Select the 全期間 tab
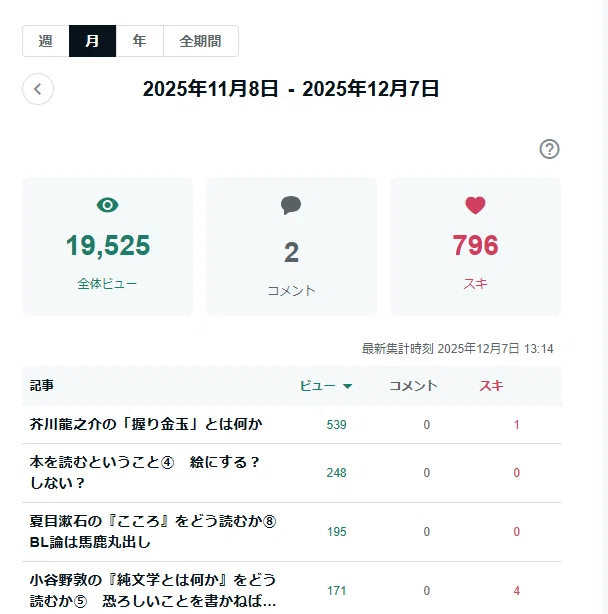Screen dimensions: 608x614 [x=200, y=41]
